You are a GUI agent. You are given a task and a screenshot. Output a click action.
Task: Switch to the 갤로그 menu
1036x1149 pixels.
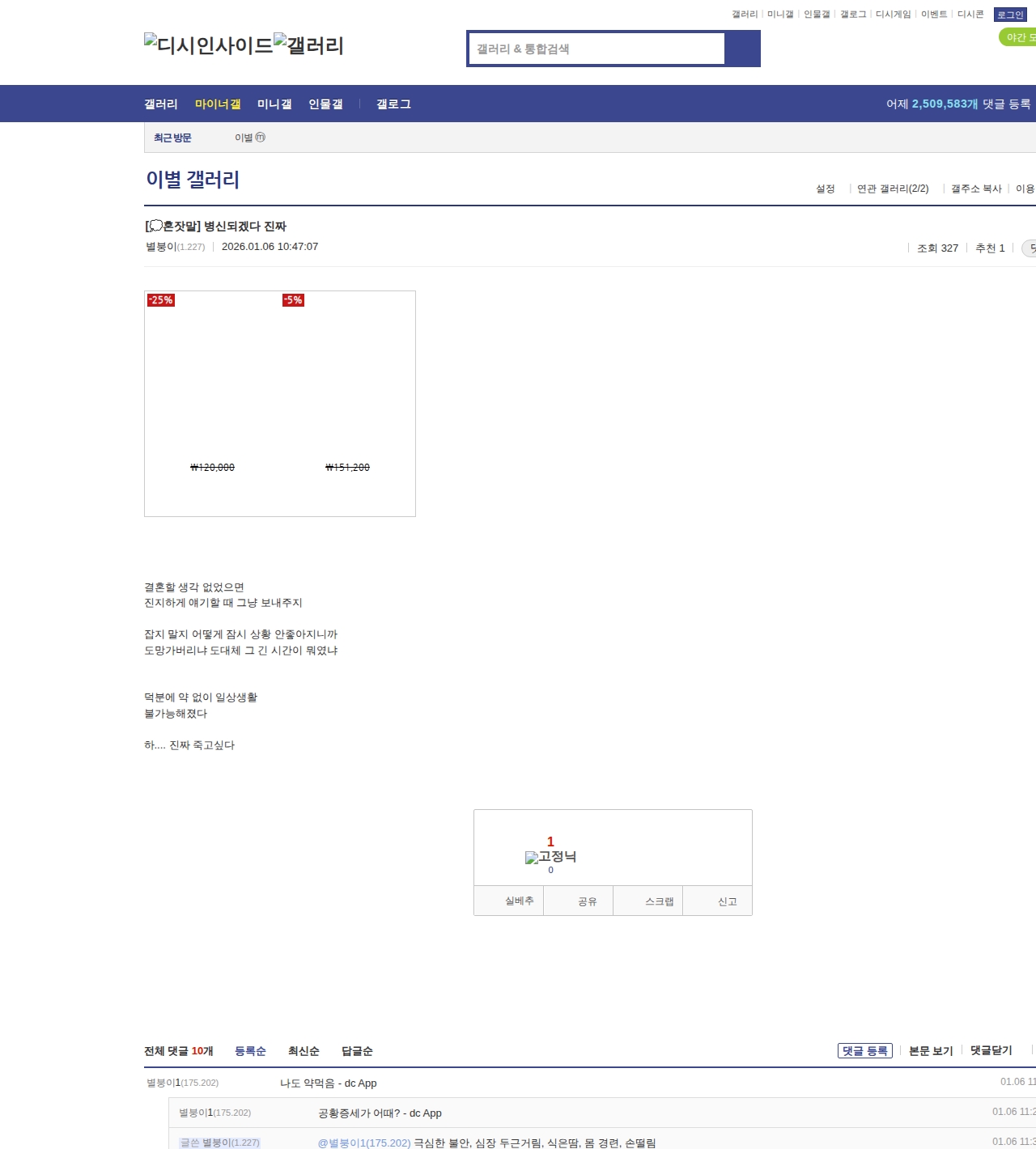pos(393,104)
